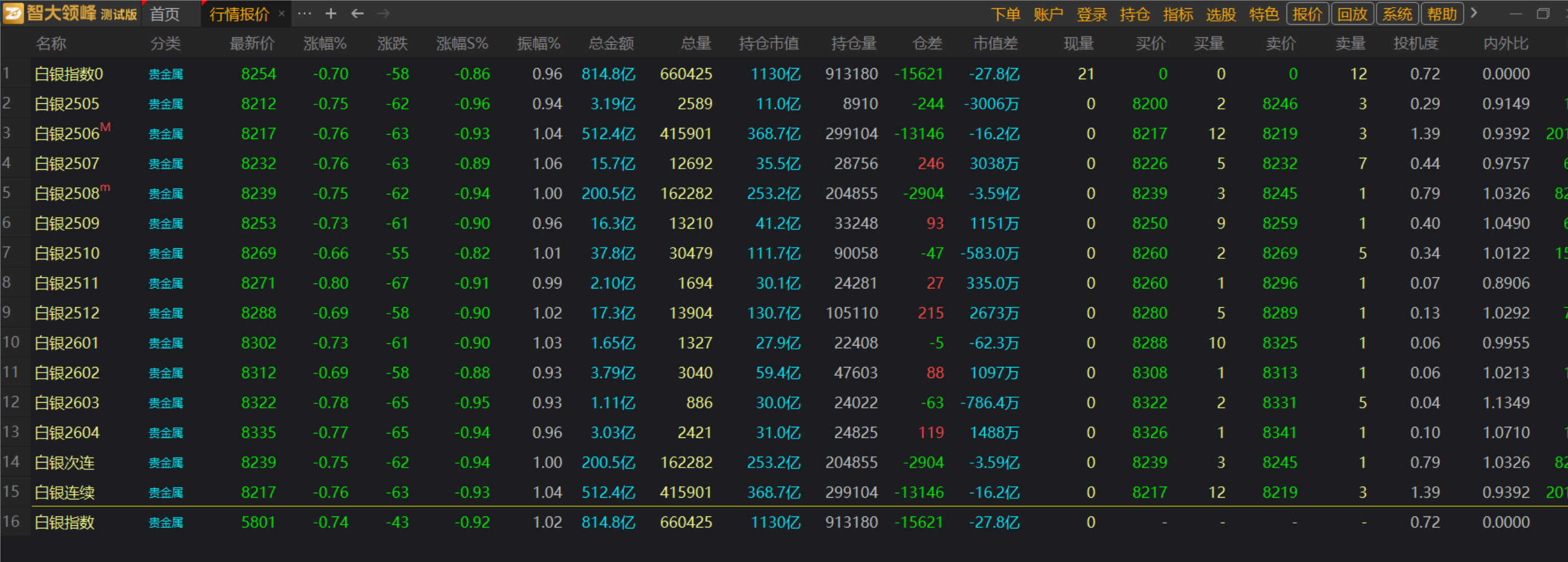Switch to the 首页 tab

pyautogui.click(x=165, y=14)
